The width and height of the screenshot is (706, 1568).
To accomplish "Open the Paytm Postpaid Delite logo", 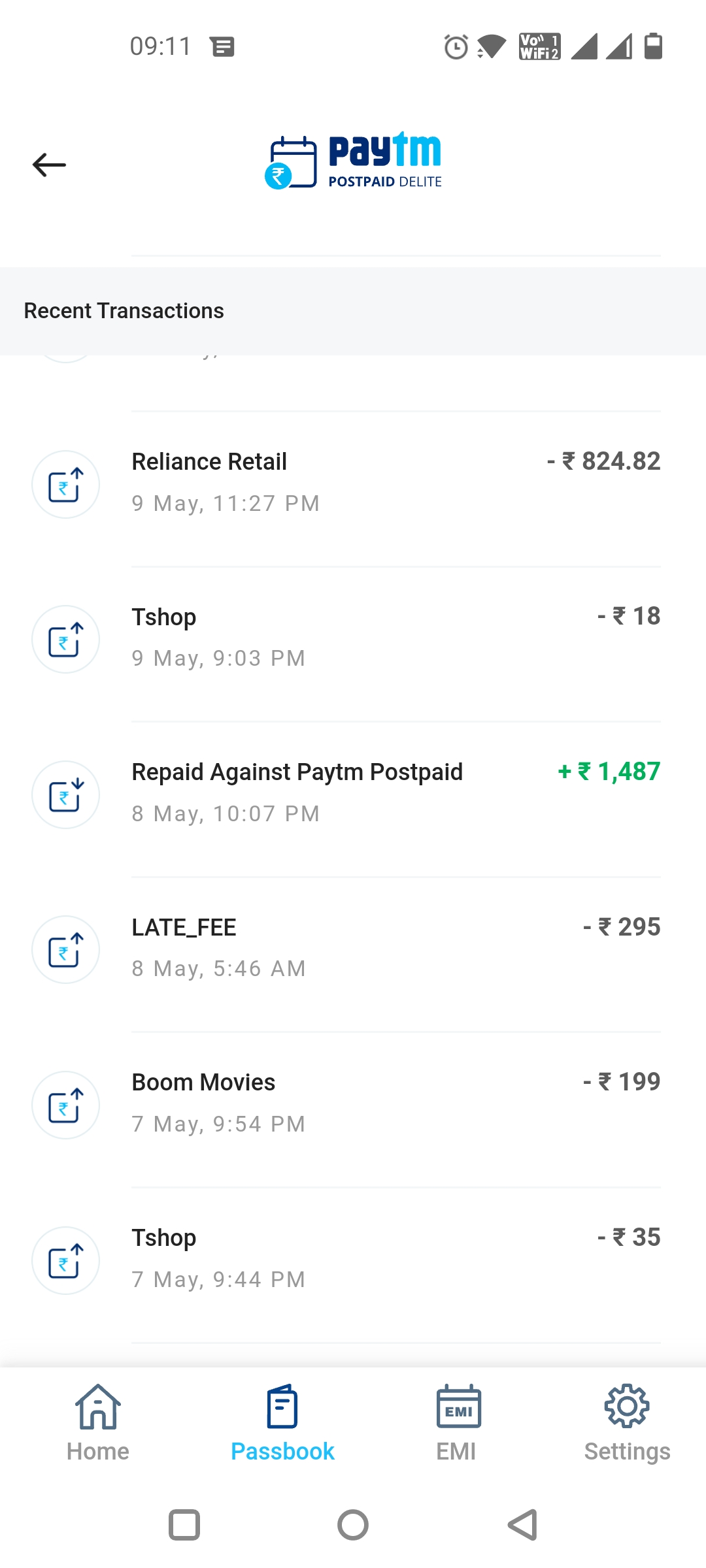I will (353, 162).
